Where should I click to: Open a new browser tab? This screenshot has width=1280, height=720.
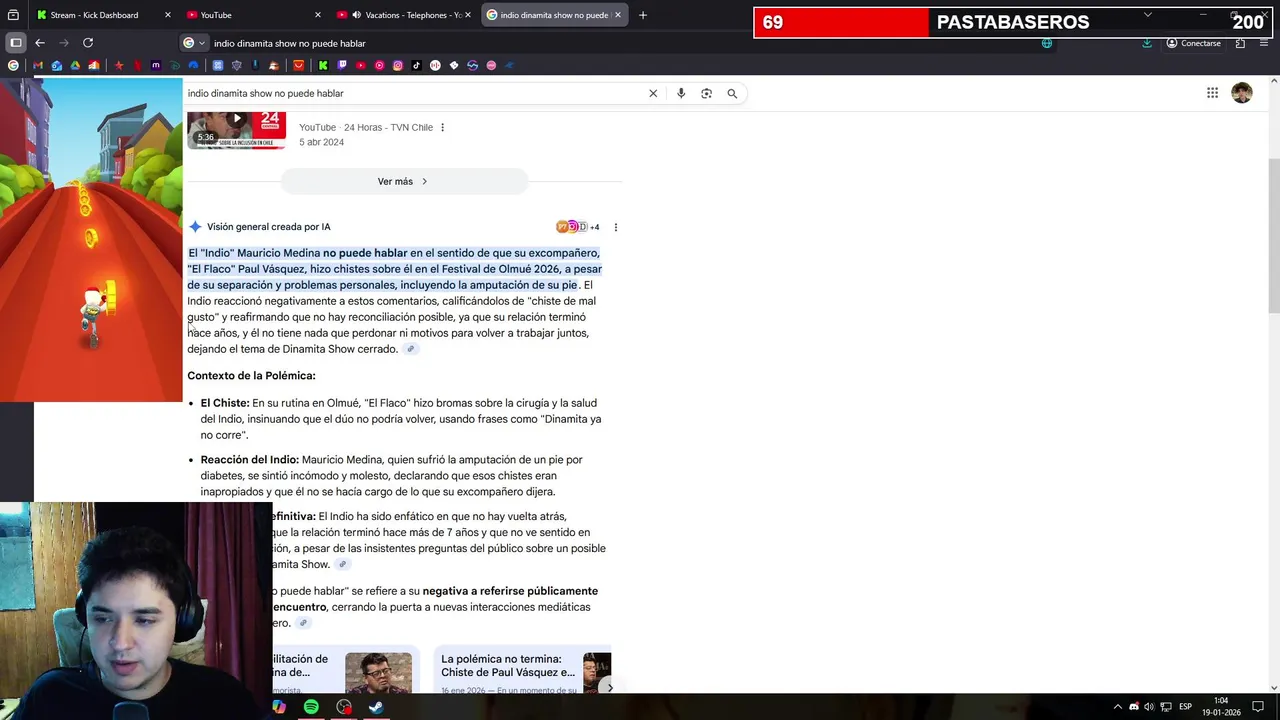(x=643, y=15)
